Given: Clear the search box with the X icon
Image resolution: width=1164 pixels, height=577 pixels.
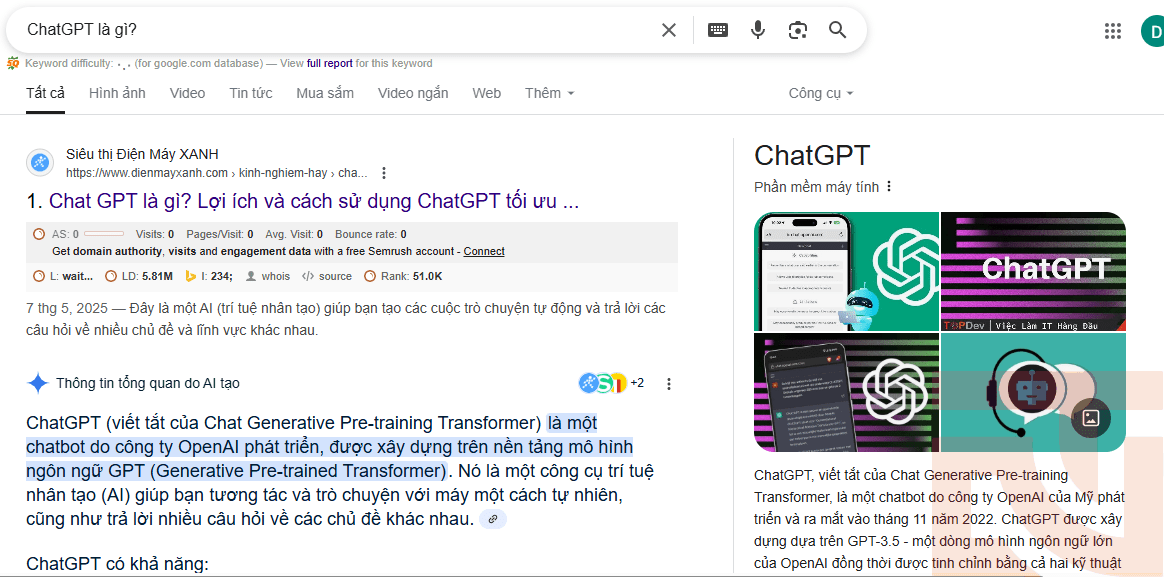Looking at the screenshot, I should [x=669, y=30].
